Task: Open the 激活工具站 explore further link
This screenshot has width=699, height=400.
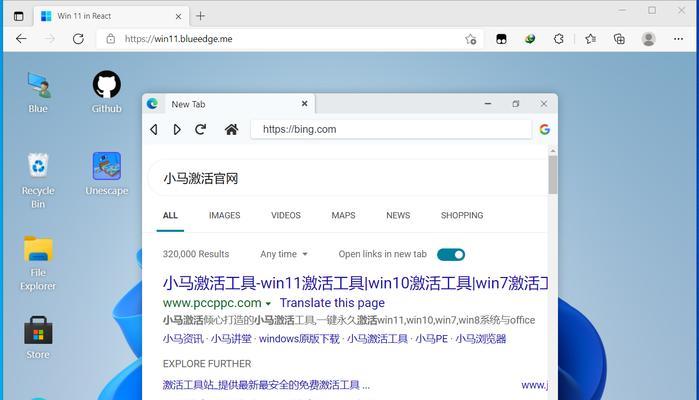Action: tap(266, 385)
